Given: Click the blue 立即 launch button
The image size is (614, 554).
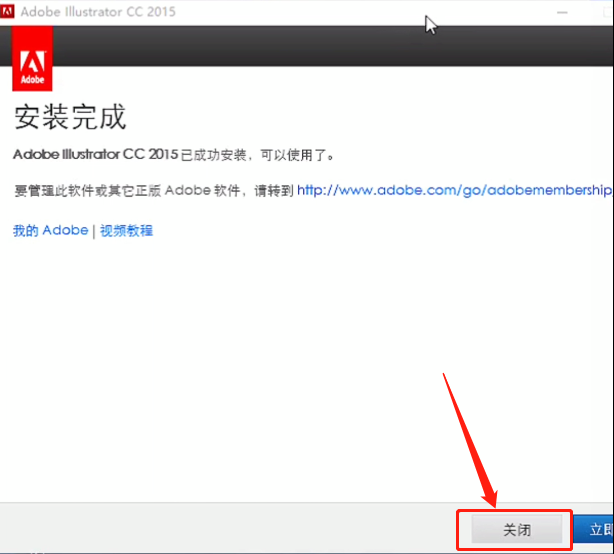Looking at the screenshot, I should tap(594, 529).
